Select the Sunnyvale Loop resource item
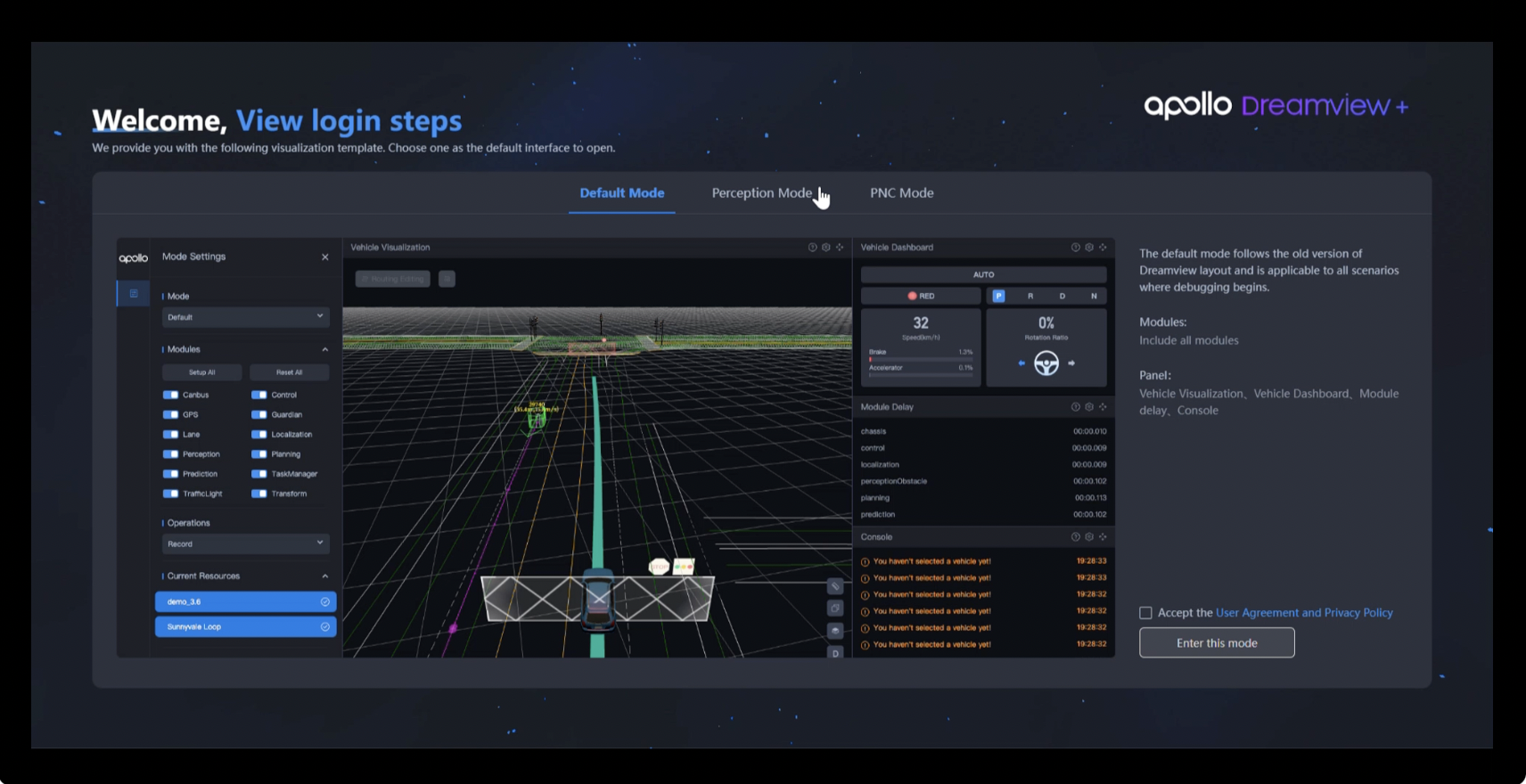The image size is (1526, 784). coord(245,626)
